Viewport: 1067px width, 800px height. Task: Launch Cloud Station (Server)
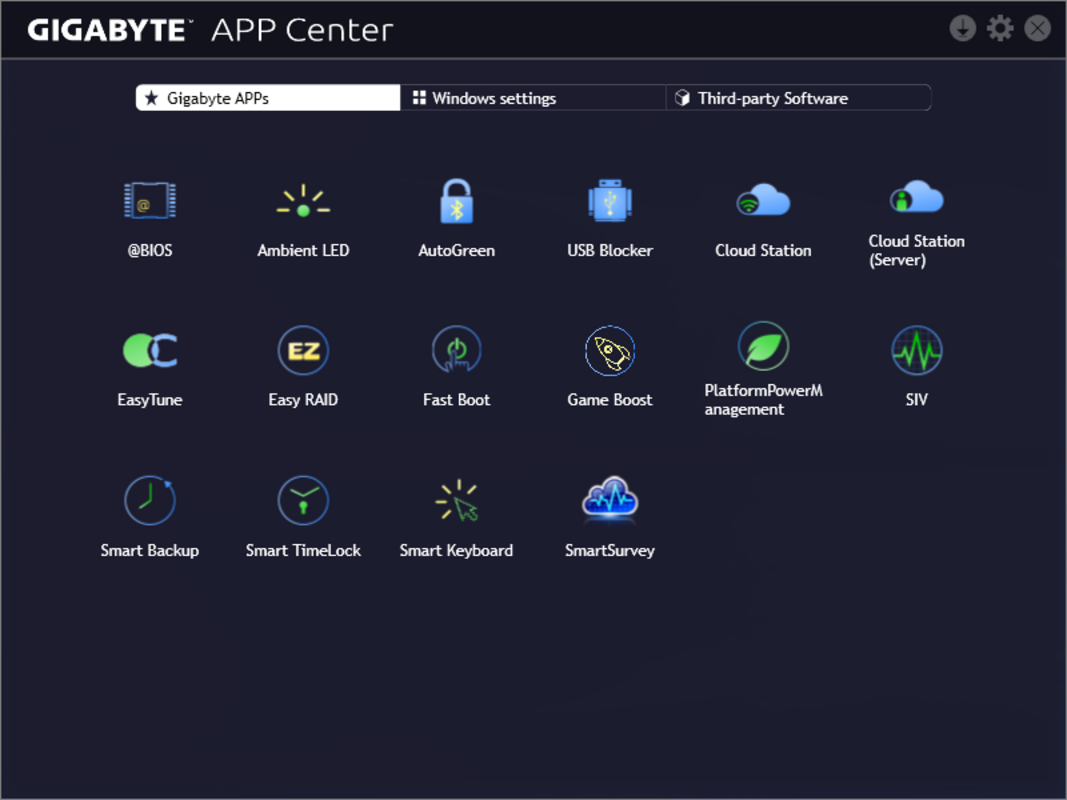(916, 200)
